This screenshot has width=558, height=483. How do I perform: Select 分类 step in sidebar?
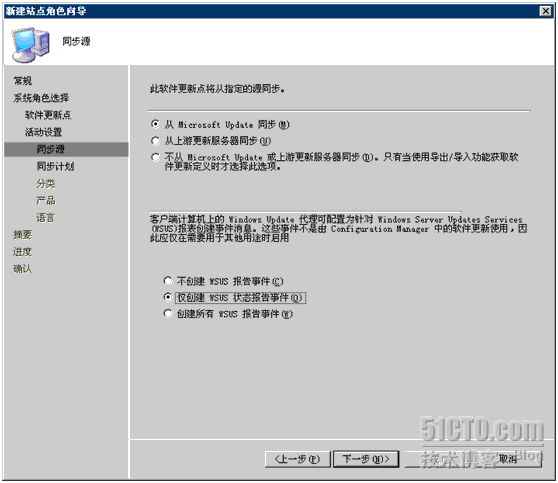point(46,184)
